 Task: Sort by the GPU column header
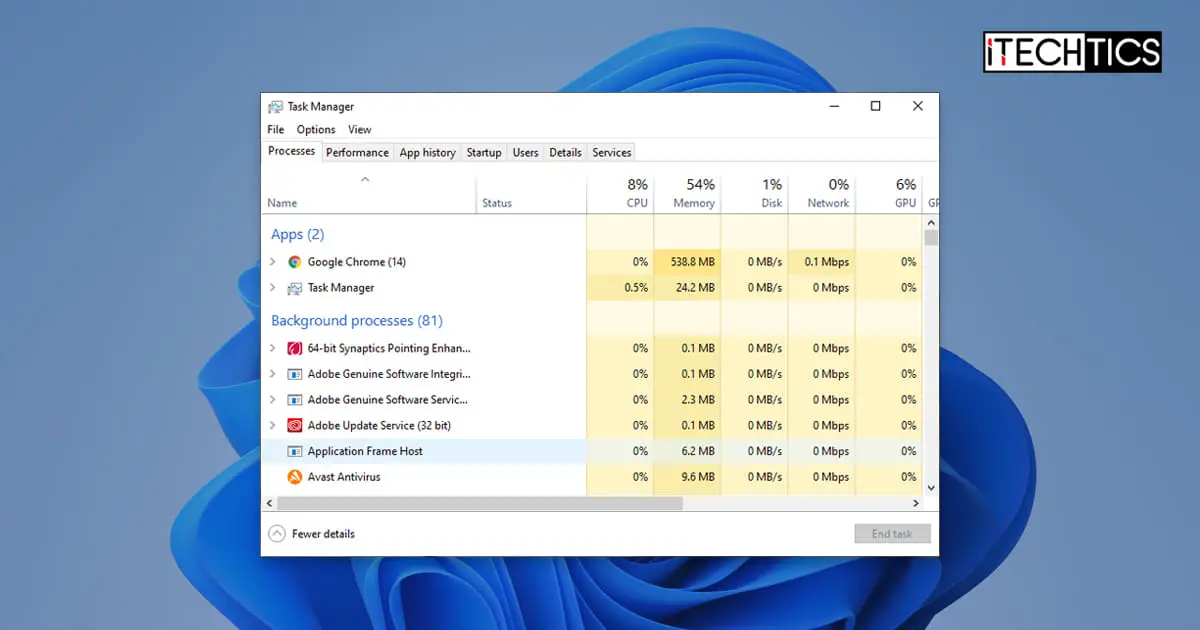[888, 194]
